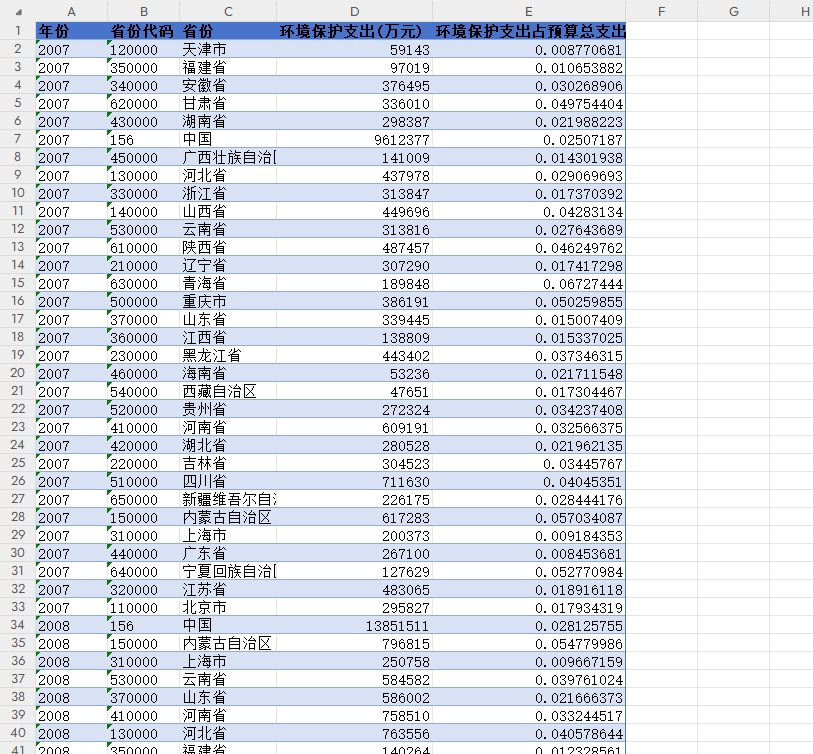Select cell 山东省 in row 17
This screenshot has width=813, height=754.
tap(228, 319)
